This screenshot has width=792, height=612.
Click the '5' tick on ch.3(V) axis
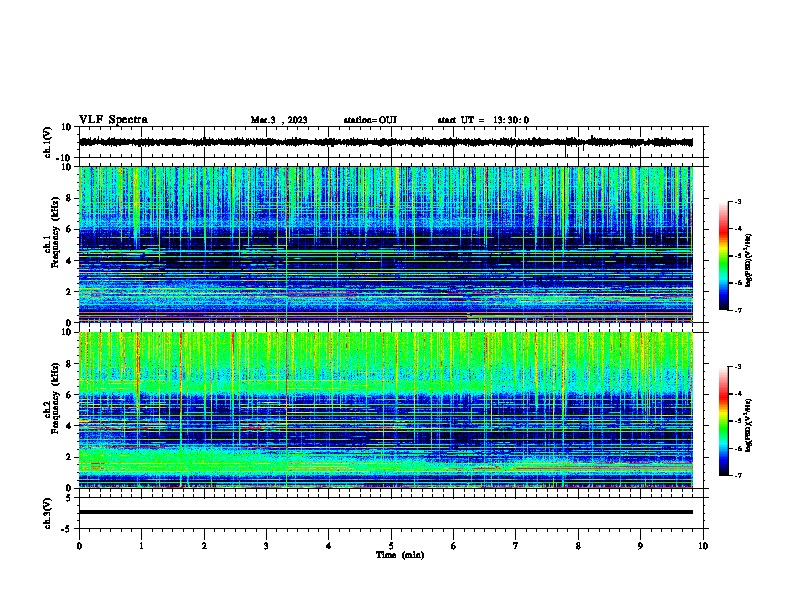point(69,497)
